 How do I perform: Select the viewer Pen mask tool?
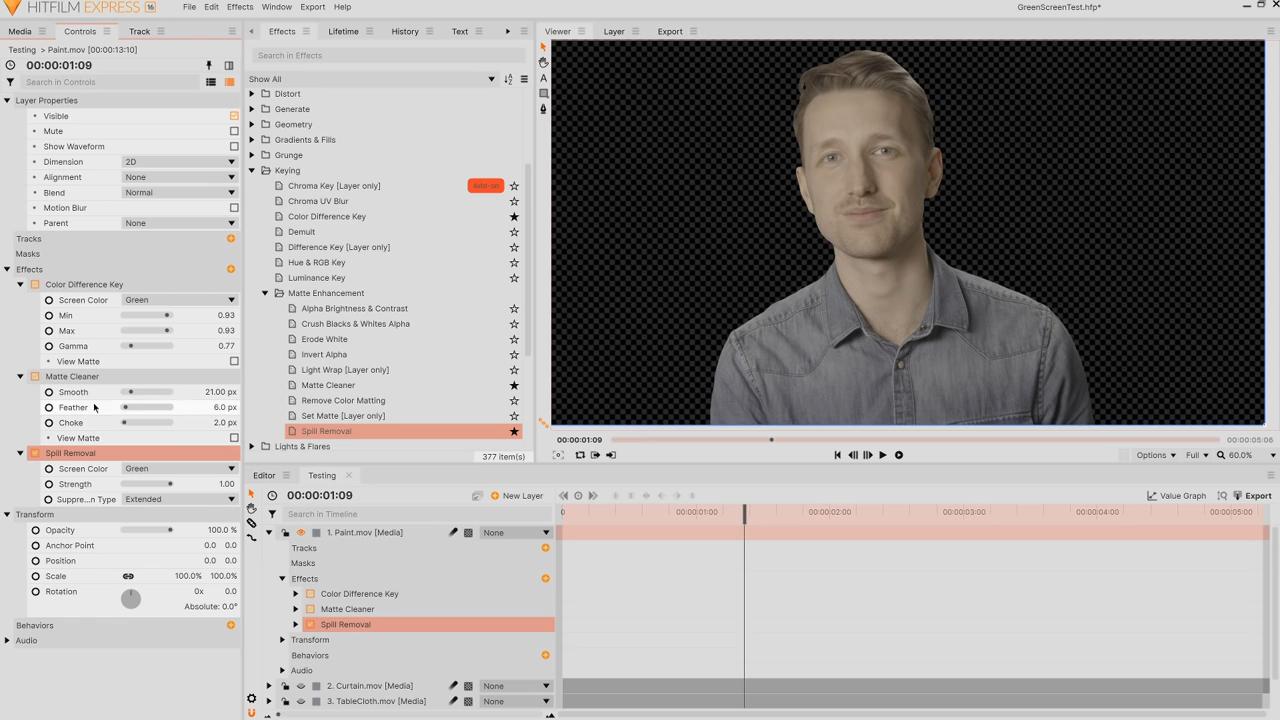pos(543,109)
